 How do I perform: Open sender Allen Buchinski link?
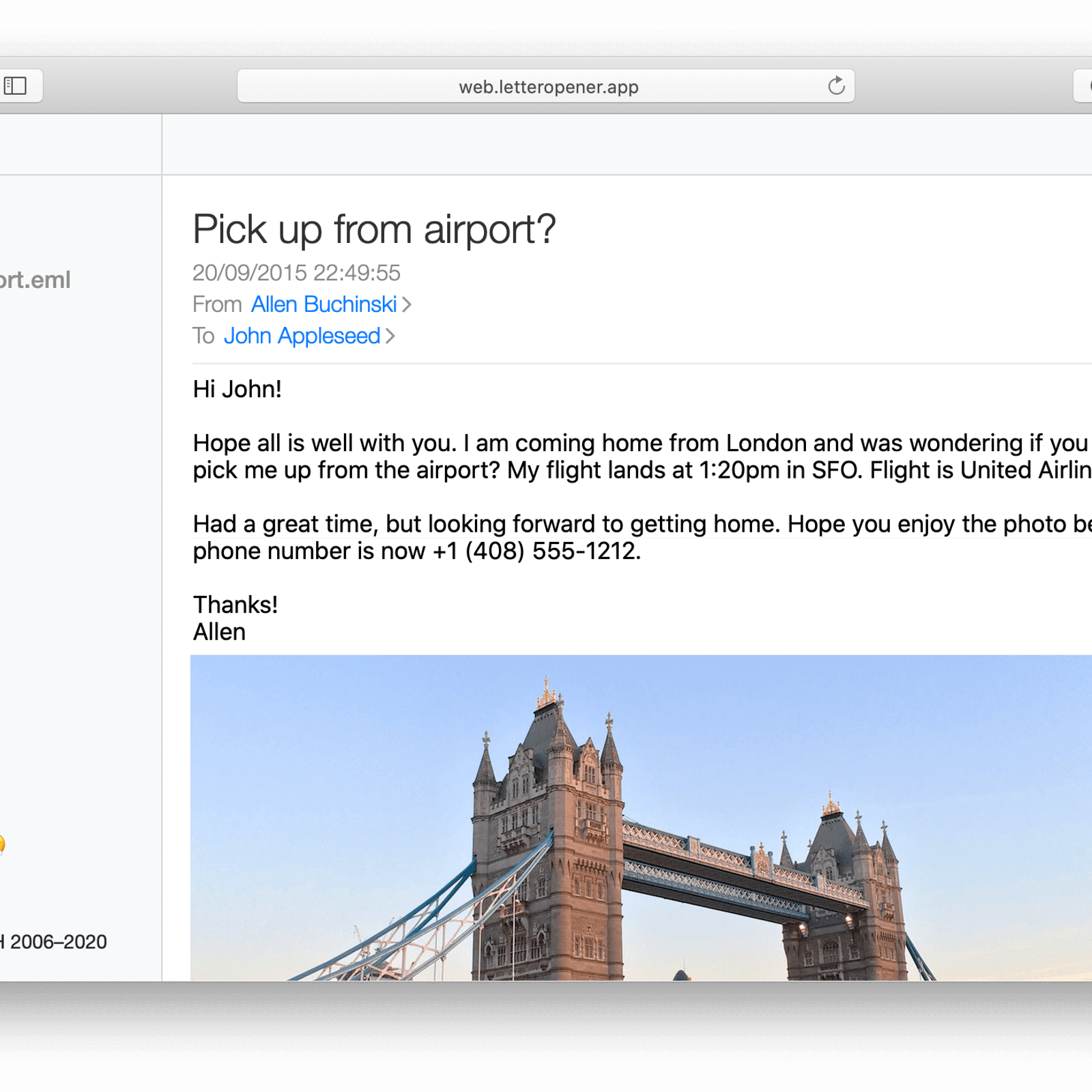pos(324,304)
